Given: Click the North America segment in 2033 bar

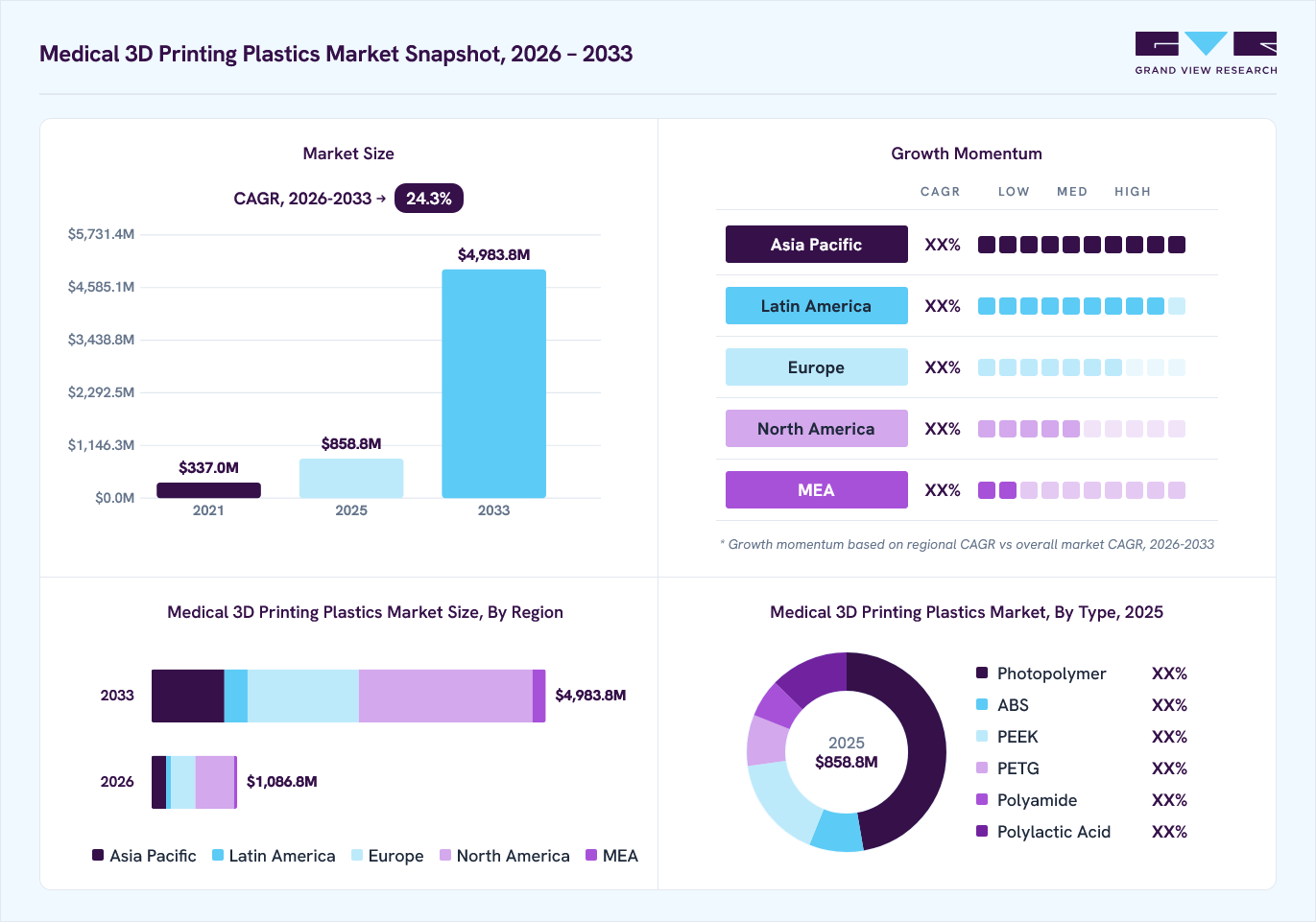Looking at the screenshot, I should tap(445, 696).
